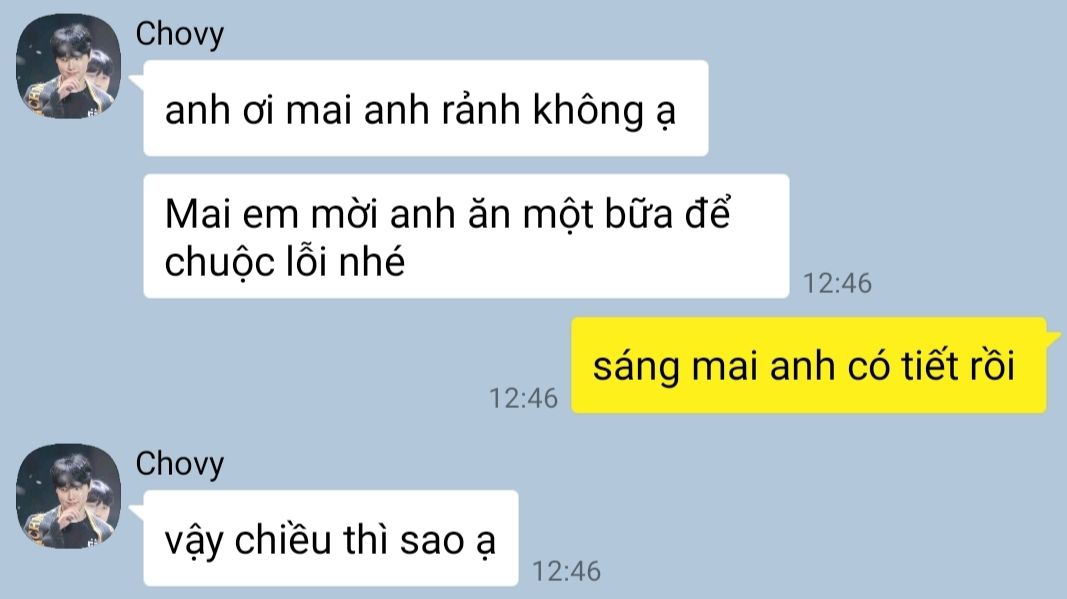
Task: Click the text line 'chuộc lỗi nhé'
Action: click(284, 262)
